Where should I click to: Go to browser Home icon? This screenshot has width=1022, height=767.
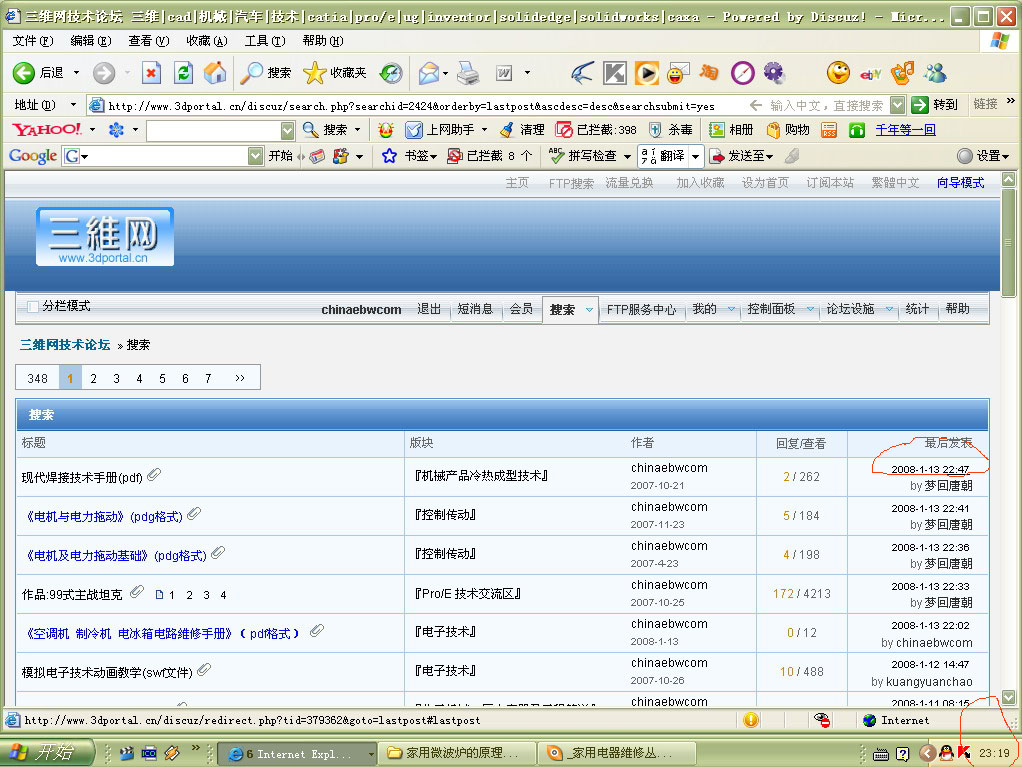coord(215,73)
